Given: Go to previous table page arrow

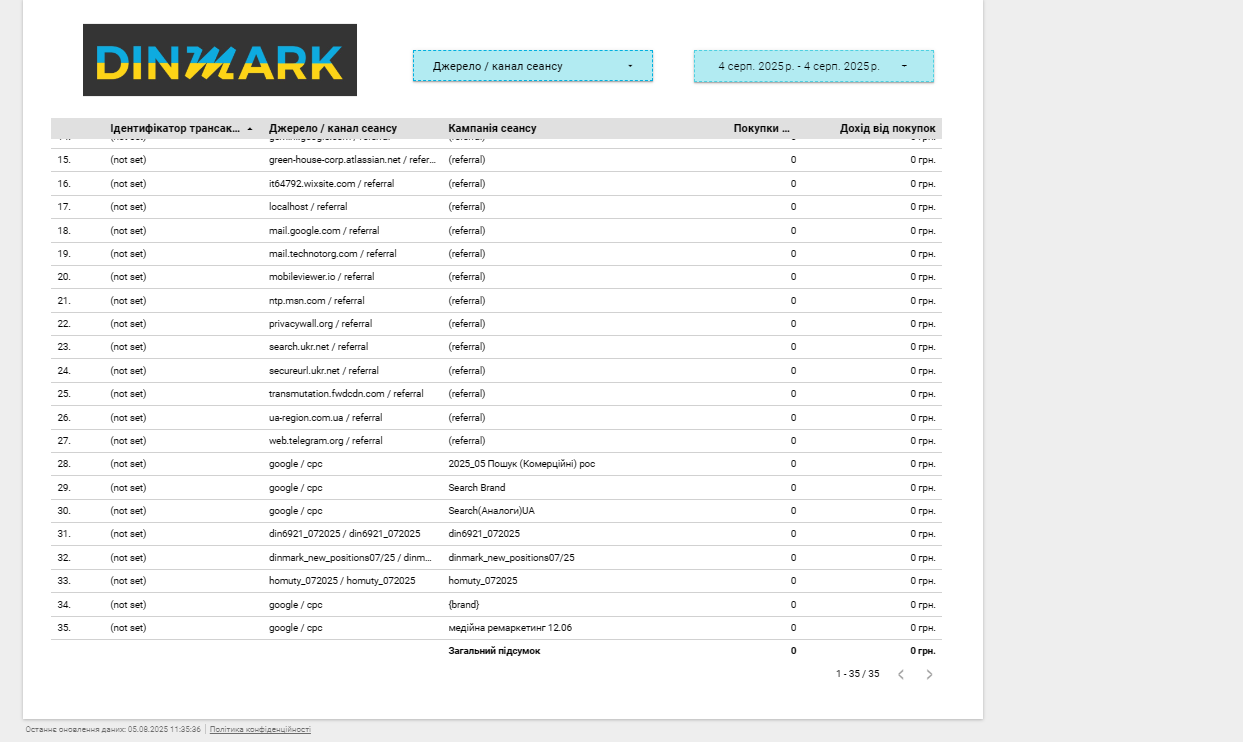Looking at the screenshot, I should 900,674.
